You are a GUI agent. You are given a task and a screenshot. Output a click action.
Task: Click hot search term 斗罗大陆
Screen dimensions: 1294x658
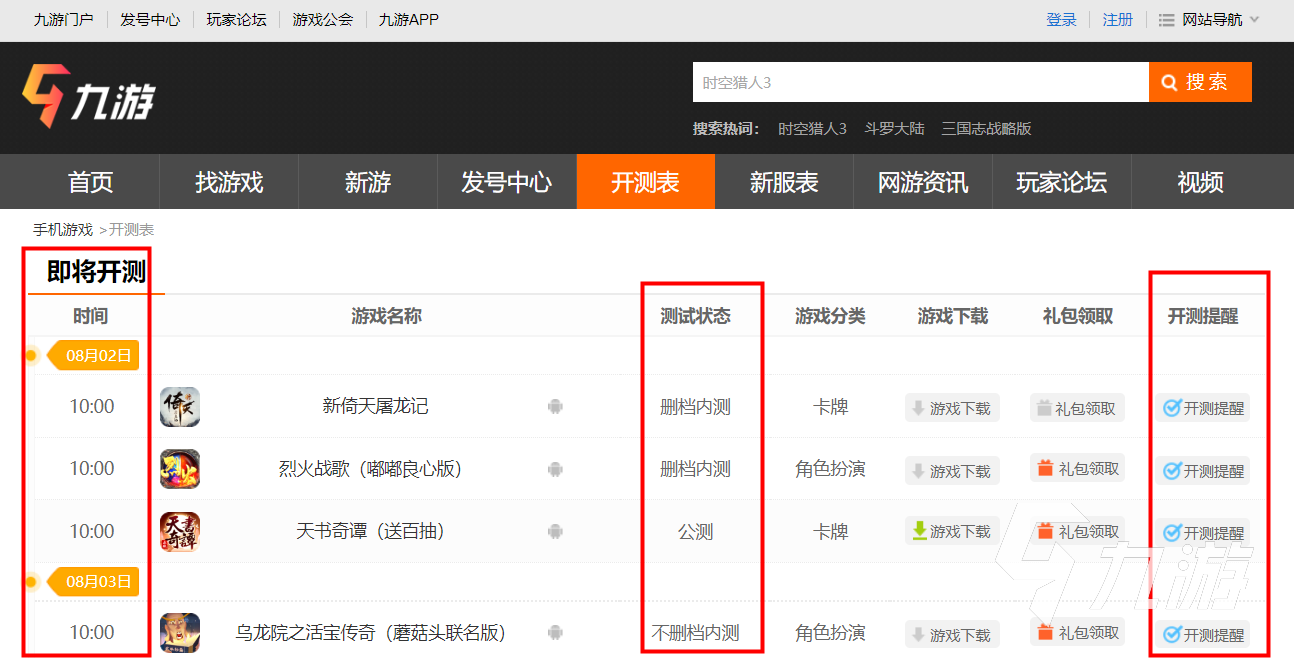(894, 129)
